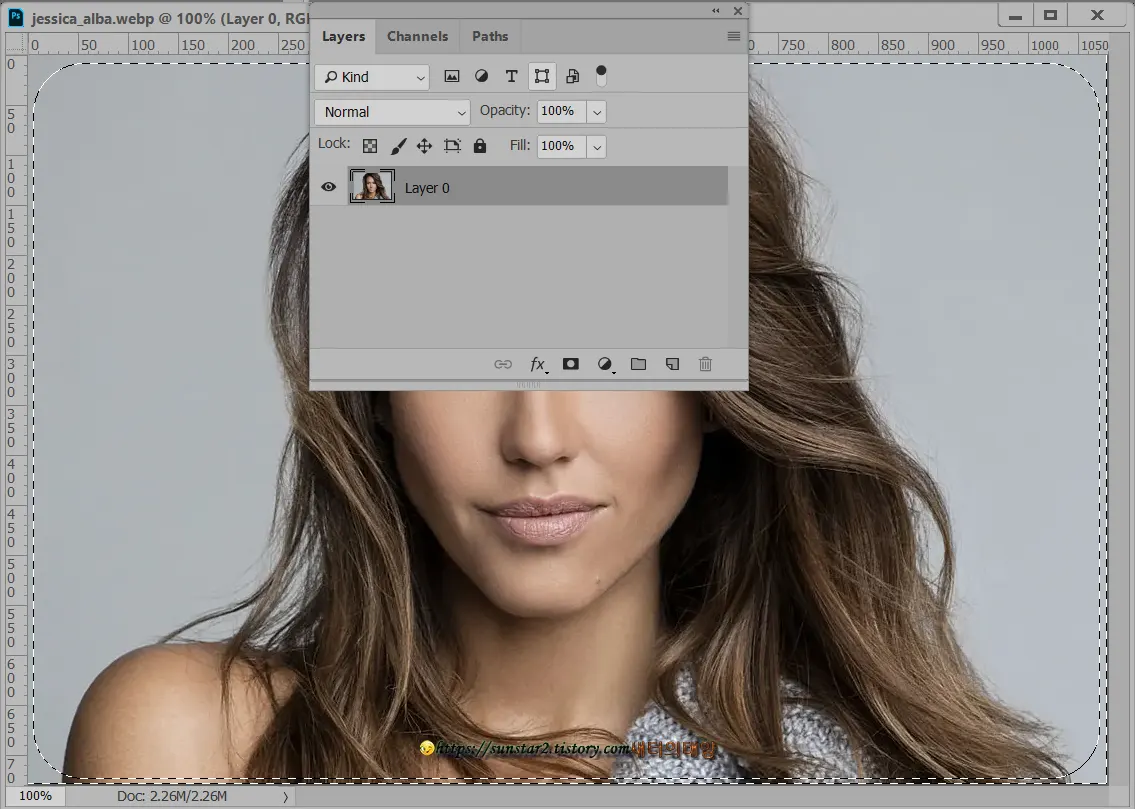Filter for shape layers icon

[x=541, y=76]
